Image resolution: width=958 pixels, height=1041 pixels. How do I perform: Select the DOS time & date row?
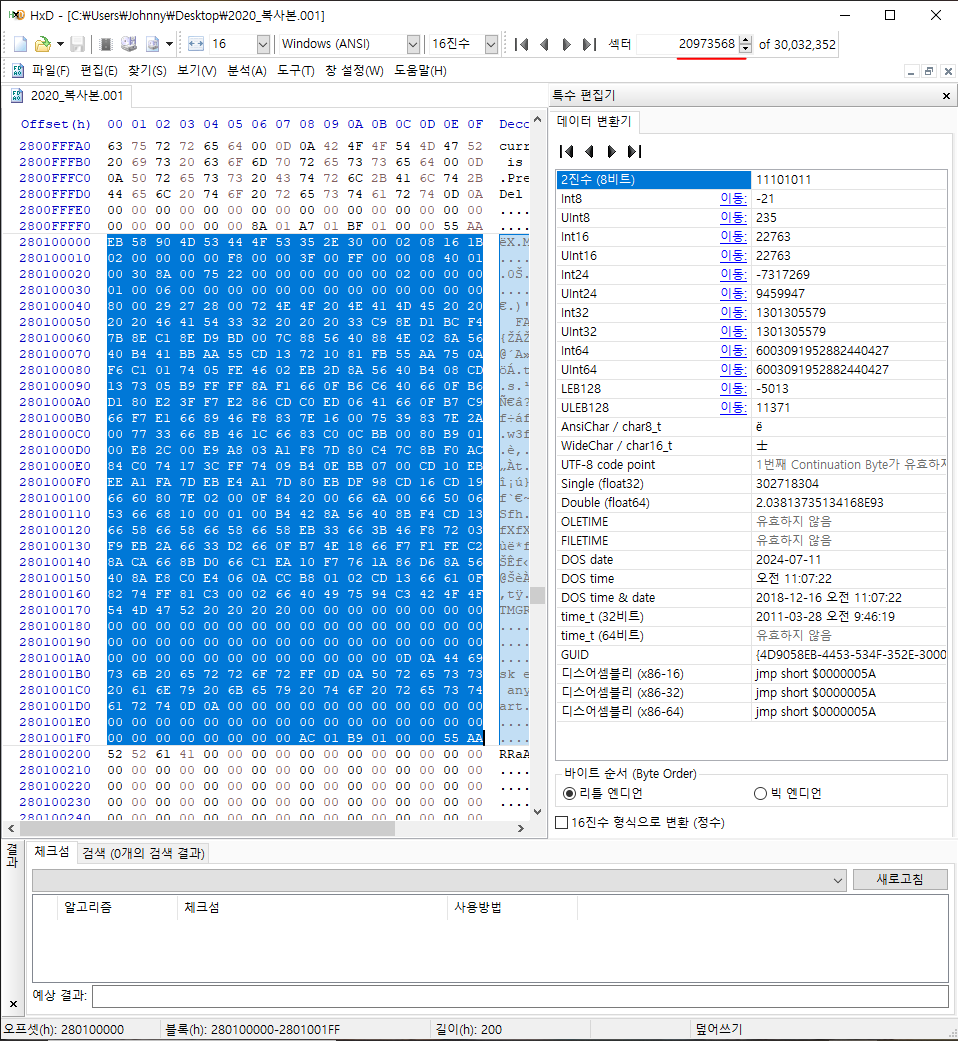tap(752, 598)
